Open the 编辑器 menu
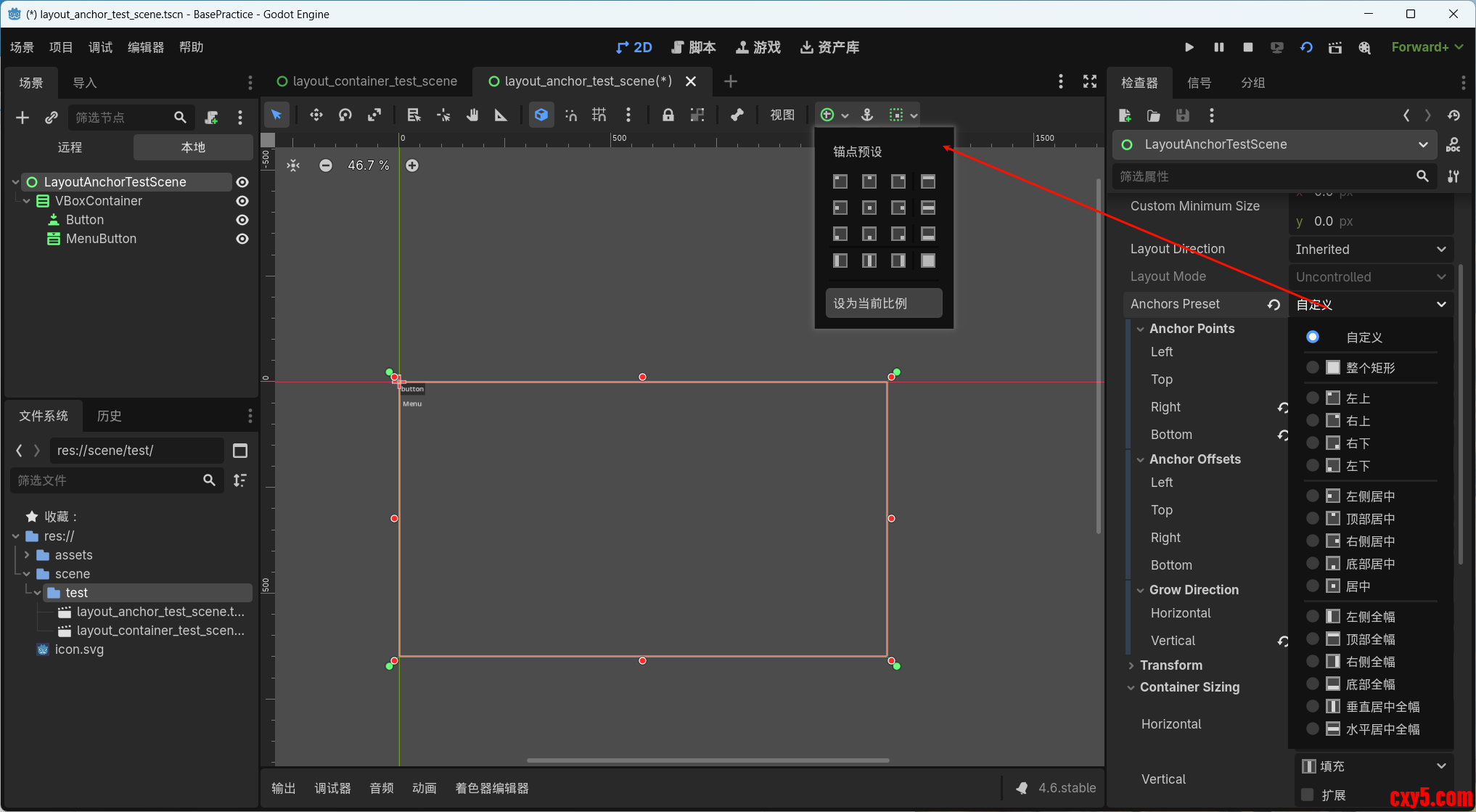1476x812 pixels. [145, 47]
